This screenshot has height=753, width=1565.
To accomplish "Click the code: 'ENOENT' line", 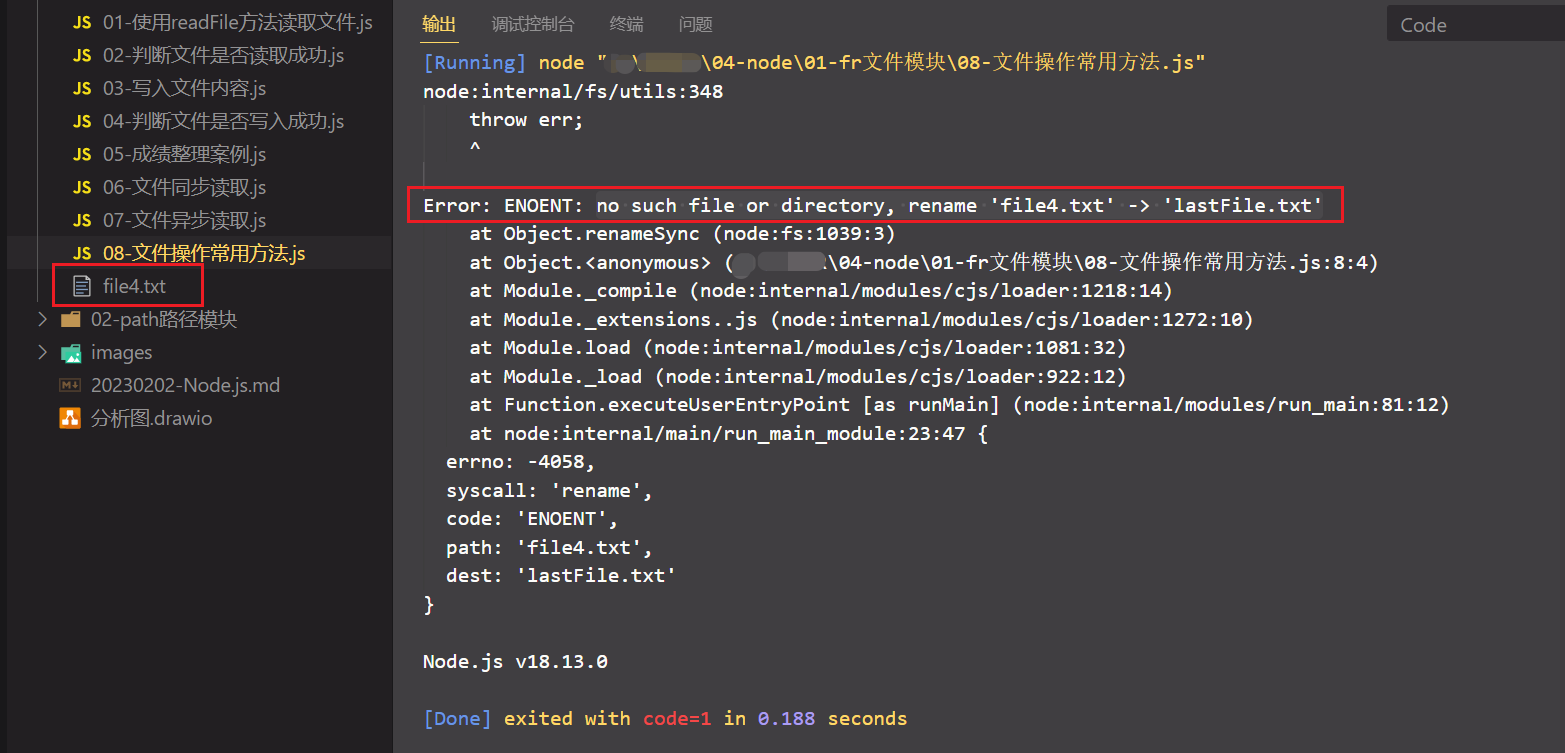I will [x=532, y=519].
